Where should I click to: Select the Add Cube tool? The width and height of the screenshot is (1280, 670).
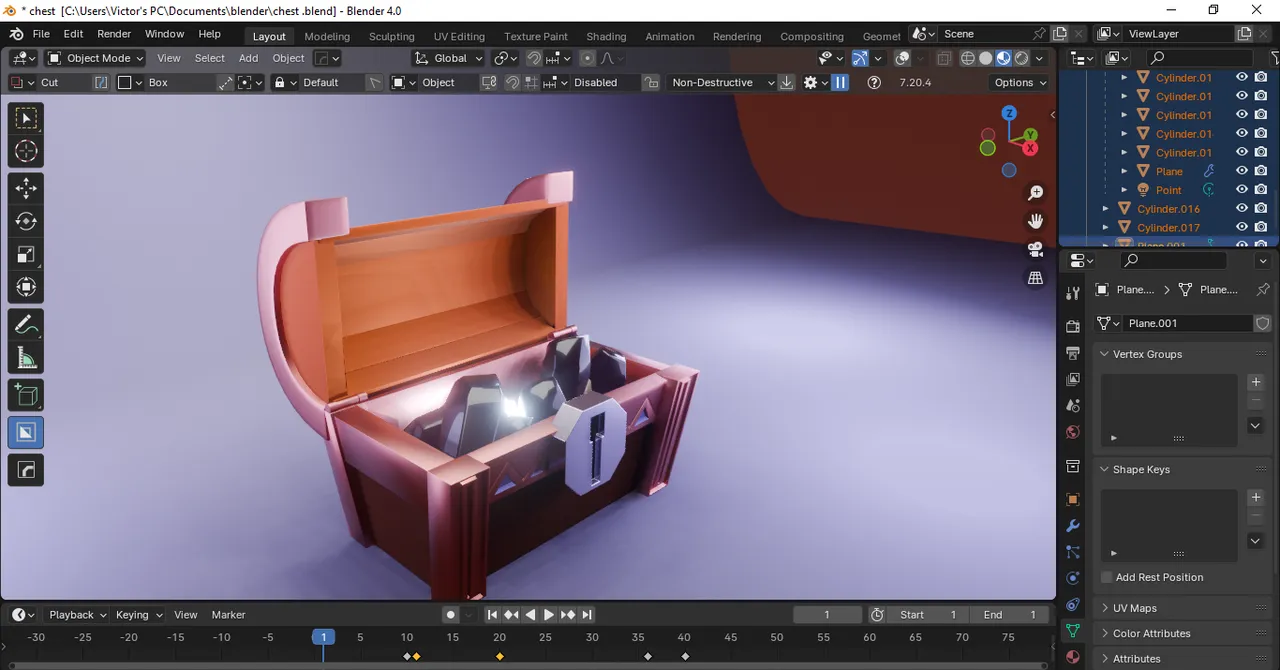[26, 396]
